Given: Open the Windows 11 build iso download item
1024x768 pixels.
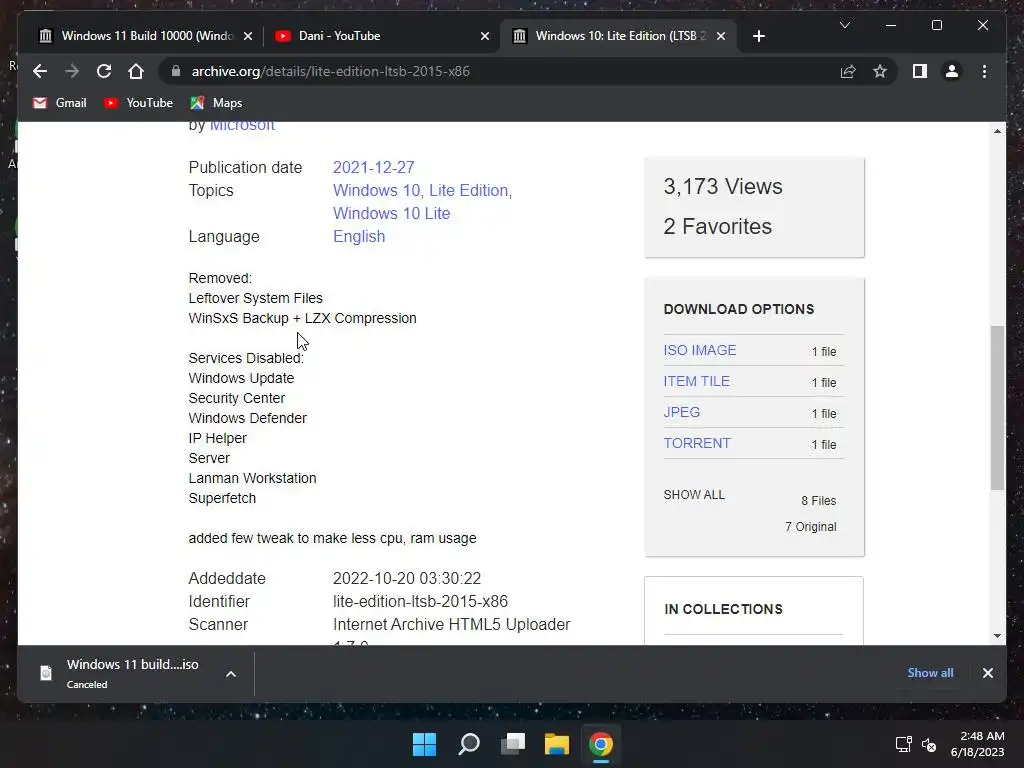Looking at the screenshot, I should point(131,673).
